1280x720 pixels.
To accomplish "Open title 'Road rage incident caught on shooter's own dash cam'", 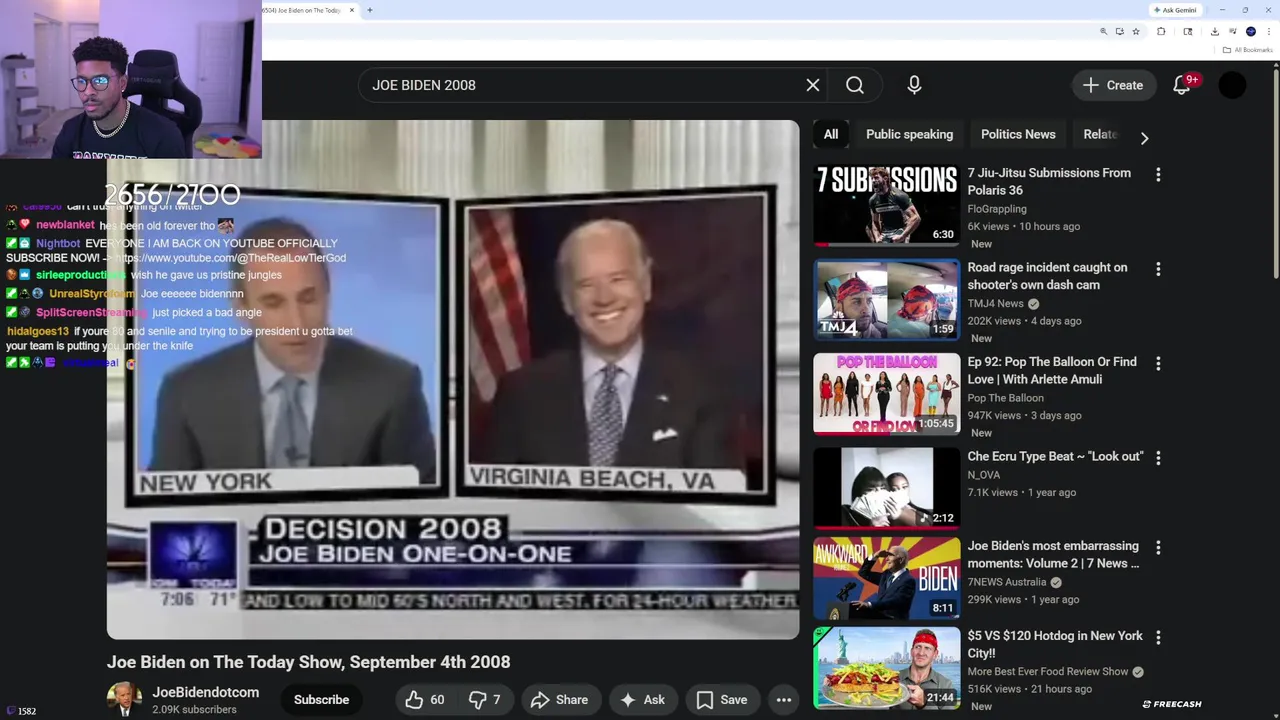I will click(1047, 276).
